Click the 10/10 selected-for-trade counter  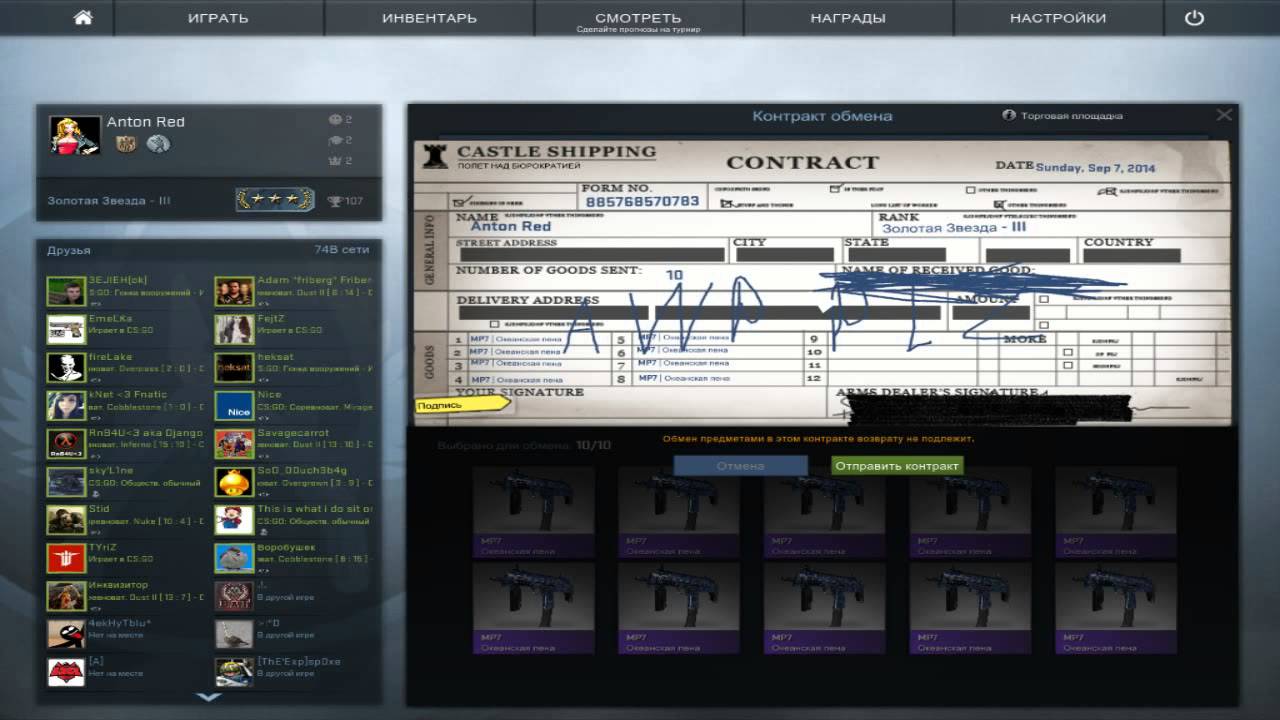[593, 445]
